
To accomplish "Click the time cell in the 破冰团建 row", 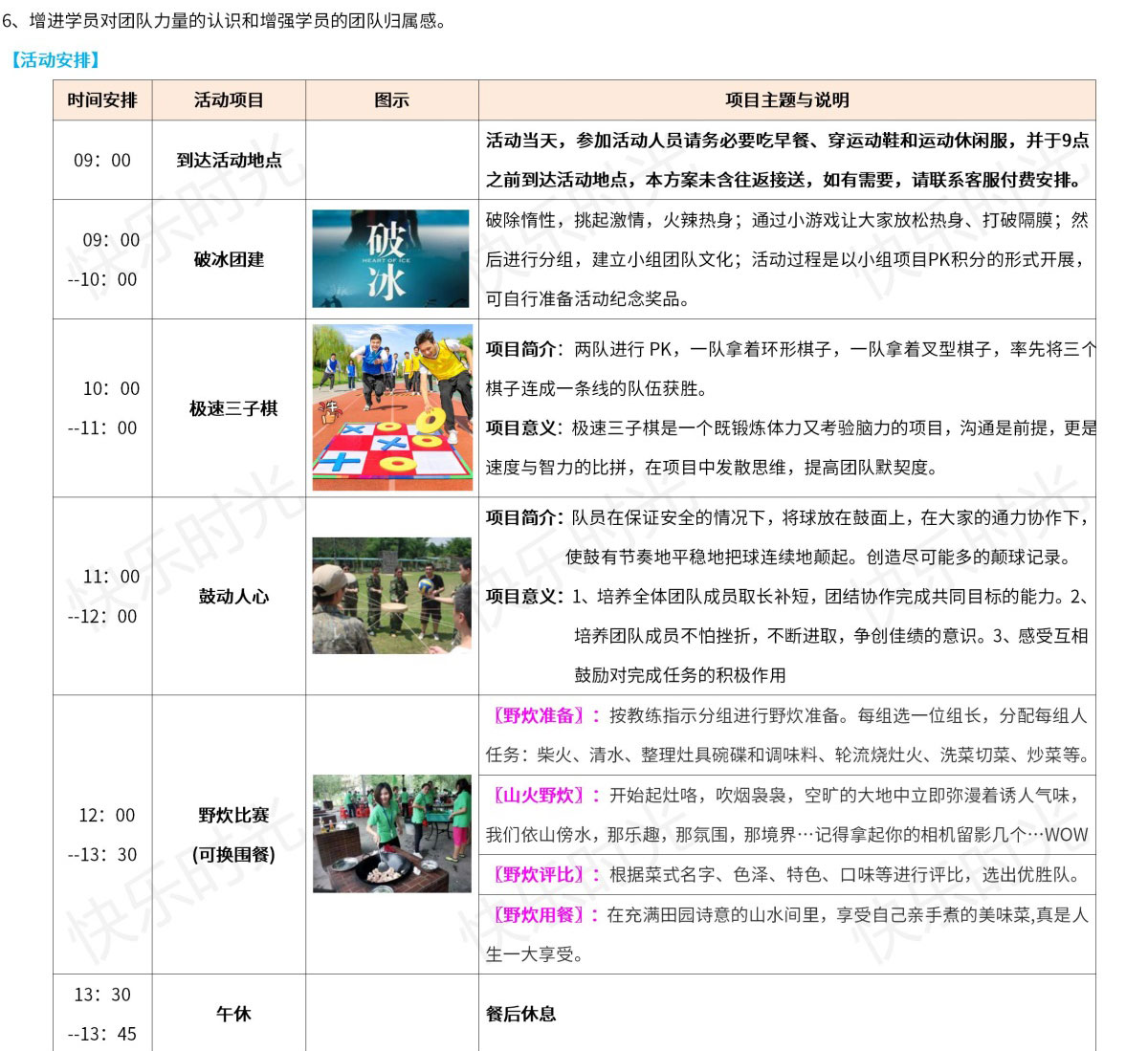I will coord(102,259).
